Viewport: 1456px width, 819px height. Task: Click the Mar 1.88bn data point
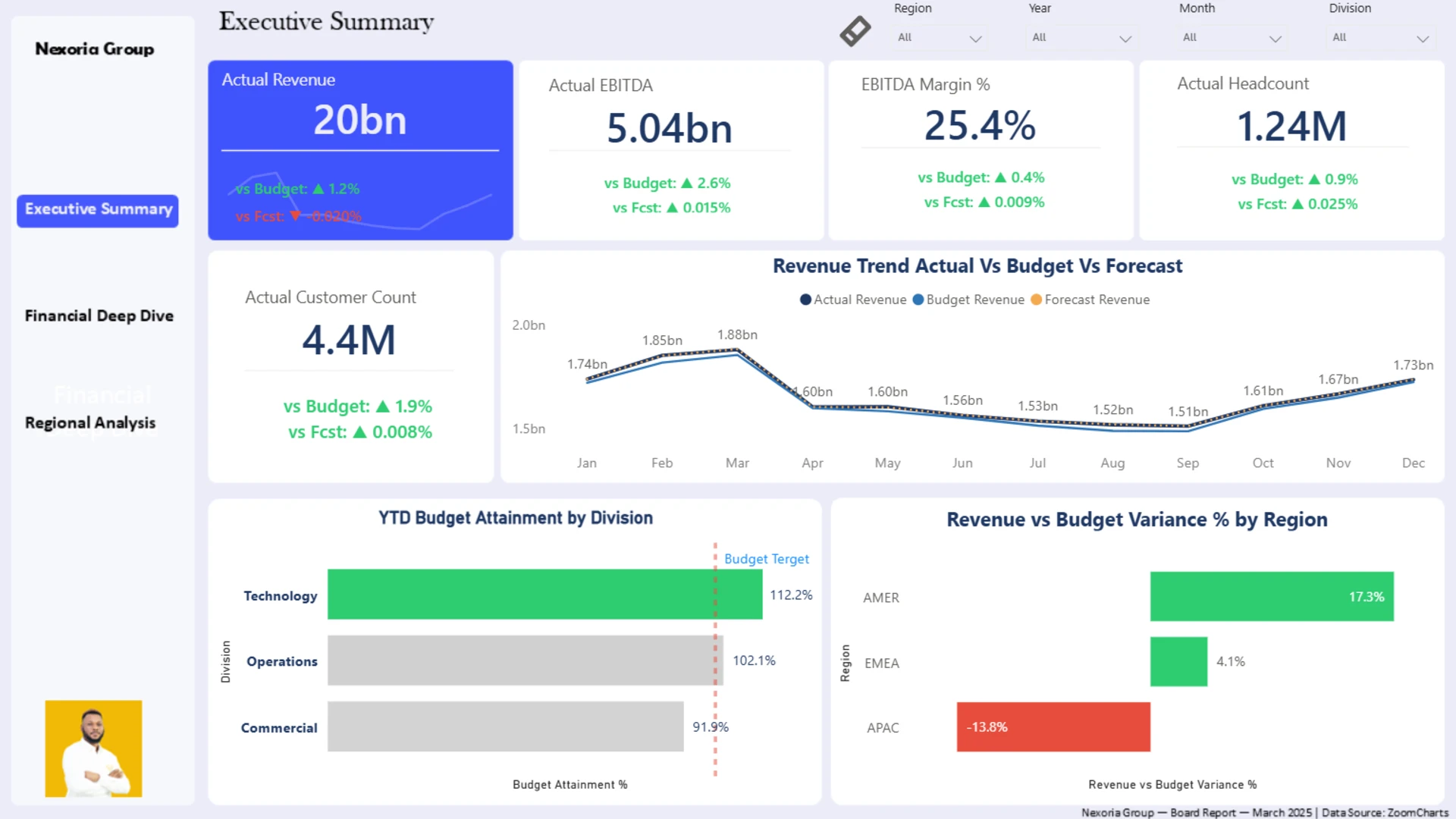(x=736, y=351)
